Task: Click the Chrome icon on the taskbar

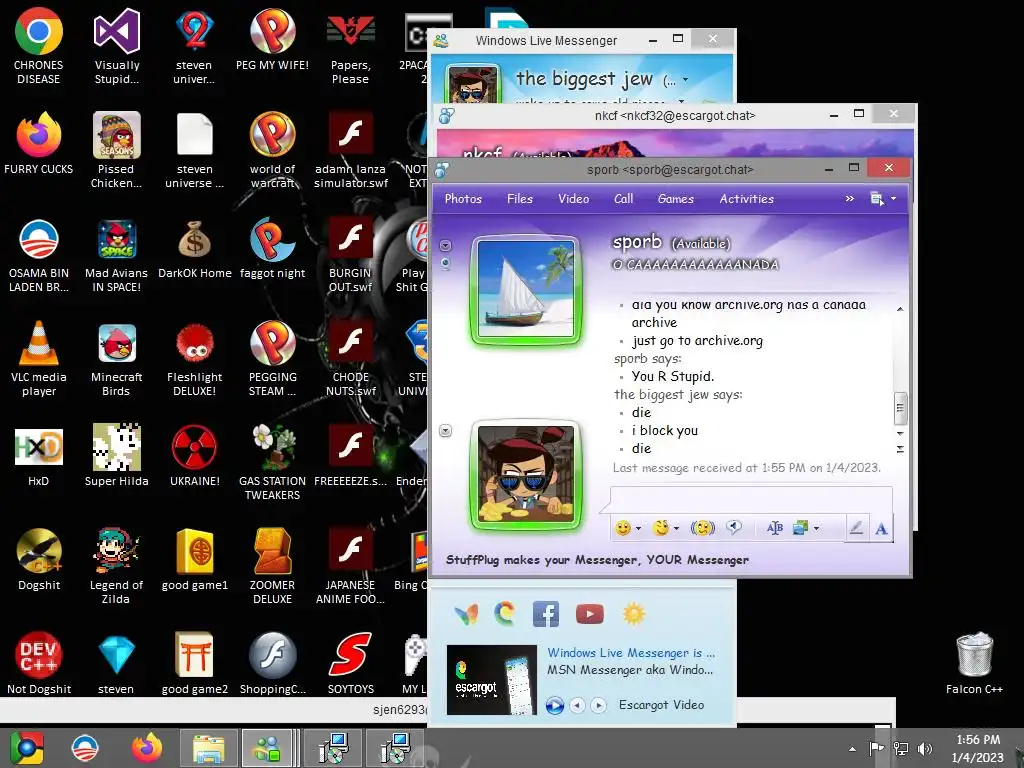Action: point(26,748)
